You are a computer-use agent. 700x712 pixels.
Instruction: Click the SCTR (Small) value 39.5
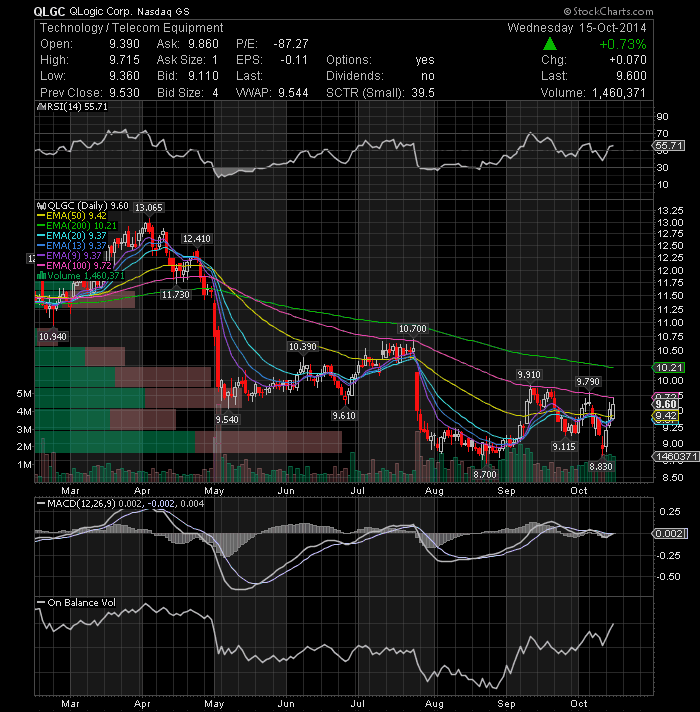[423, 93]
